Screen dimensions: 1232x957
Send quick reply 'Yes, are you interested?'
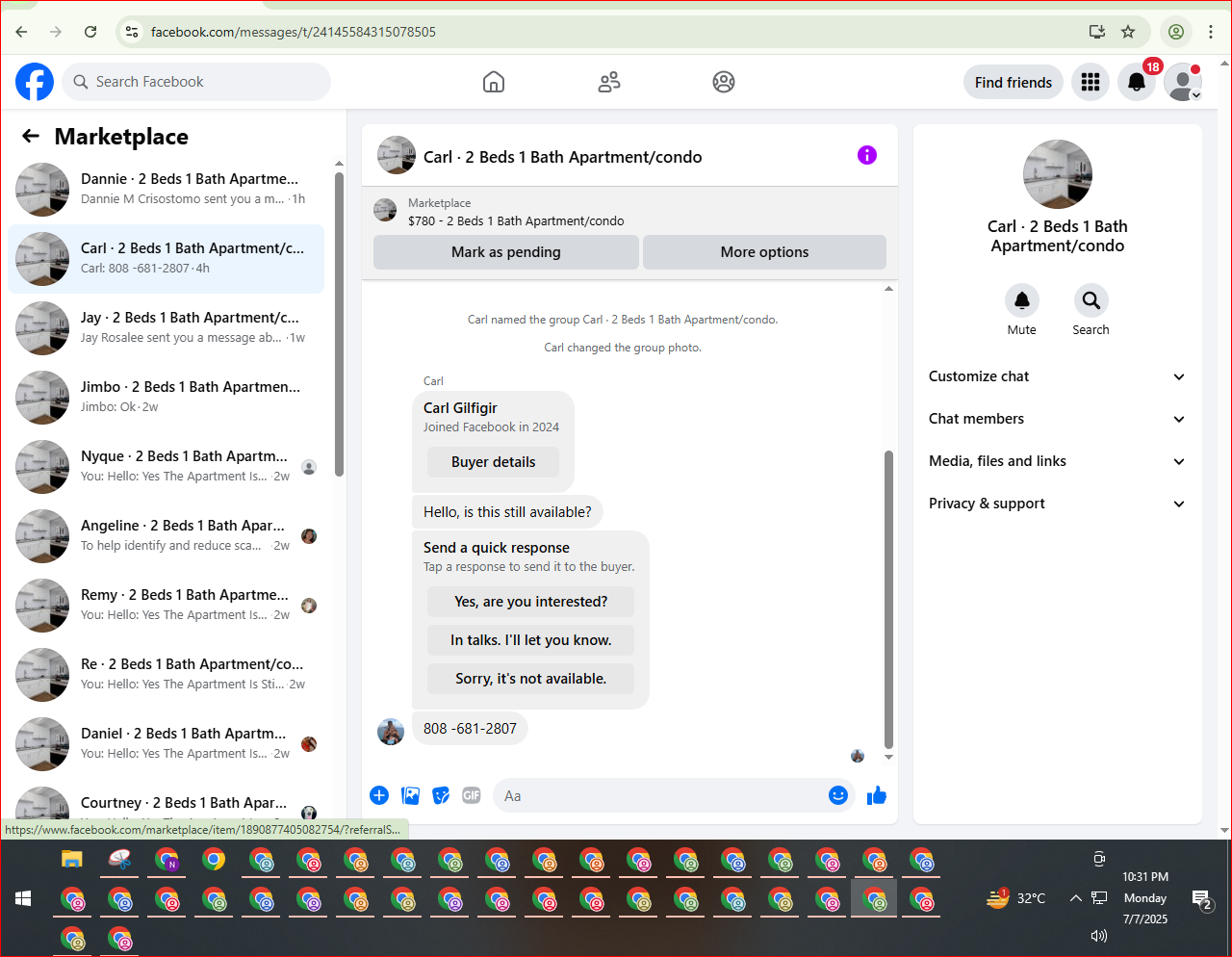[x=530, y=602]
